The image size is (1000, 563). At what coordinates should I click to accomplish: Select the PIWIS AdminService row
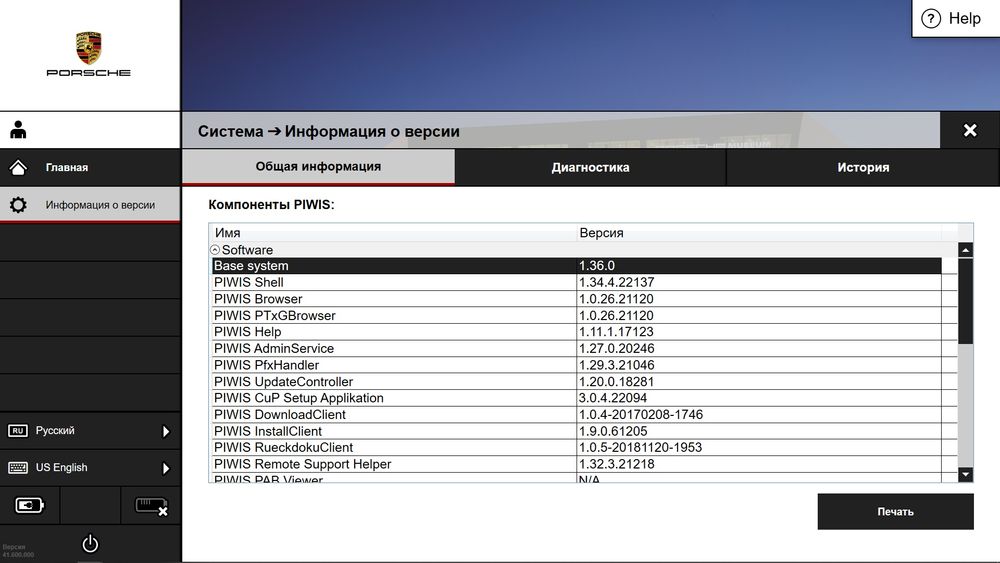click(x=577, y=349)
